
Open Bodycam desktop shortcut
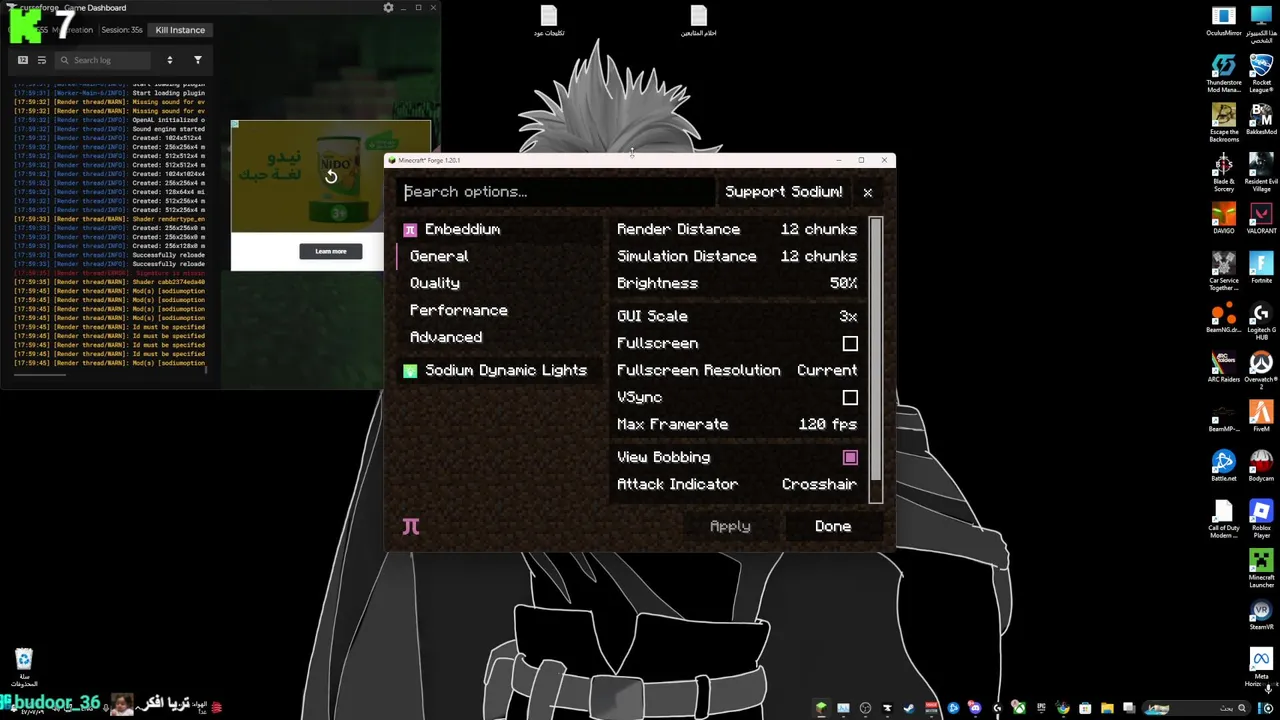(1261, 466)
